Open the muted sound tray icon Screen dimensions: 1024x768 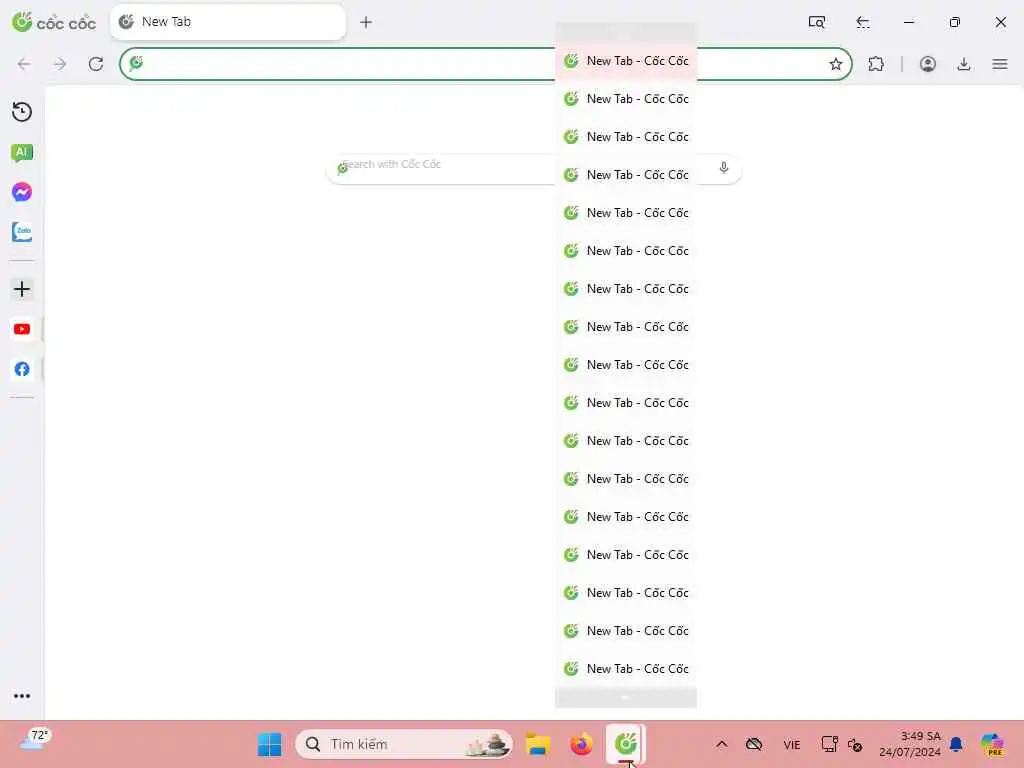(x=855, y=744)
